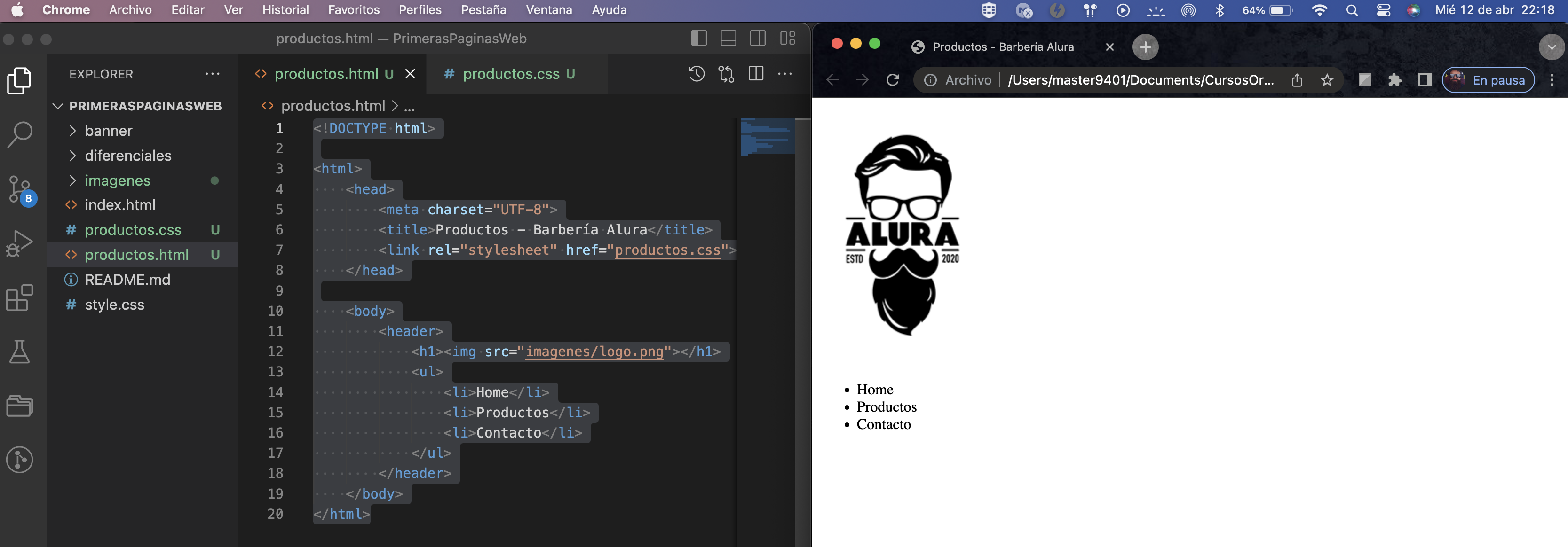Toggle secondary sidebar layout icon in title bar
Screen dimensions: 1568x547
coord(758,39)
